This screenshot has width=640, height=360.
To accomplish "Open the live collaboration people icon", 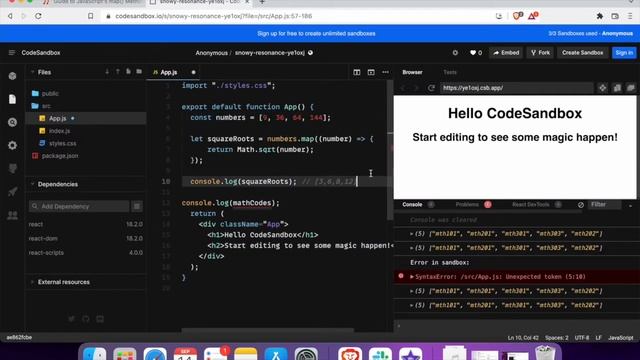I will pos(12,215).
